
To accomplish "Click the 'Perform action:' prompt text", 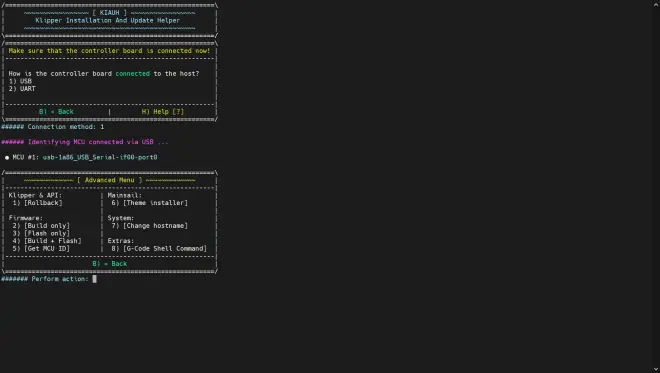I will coord(60,279).
